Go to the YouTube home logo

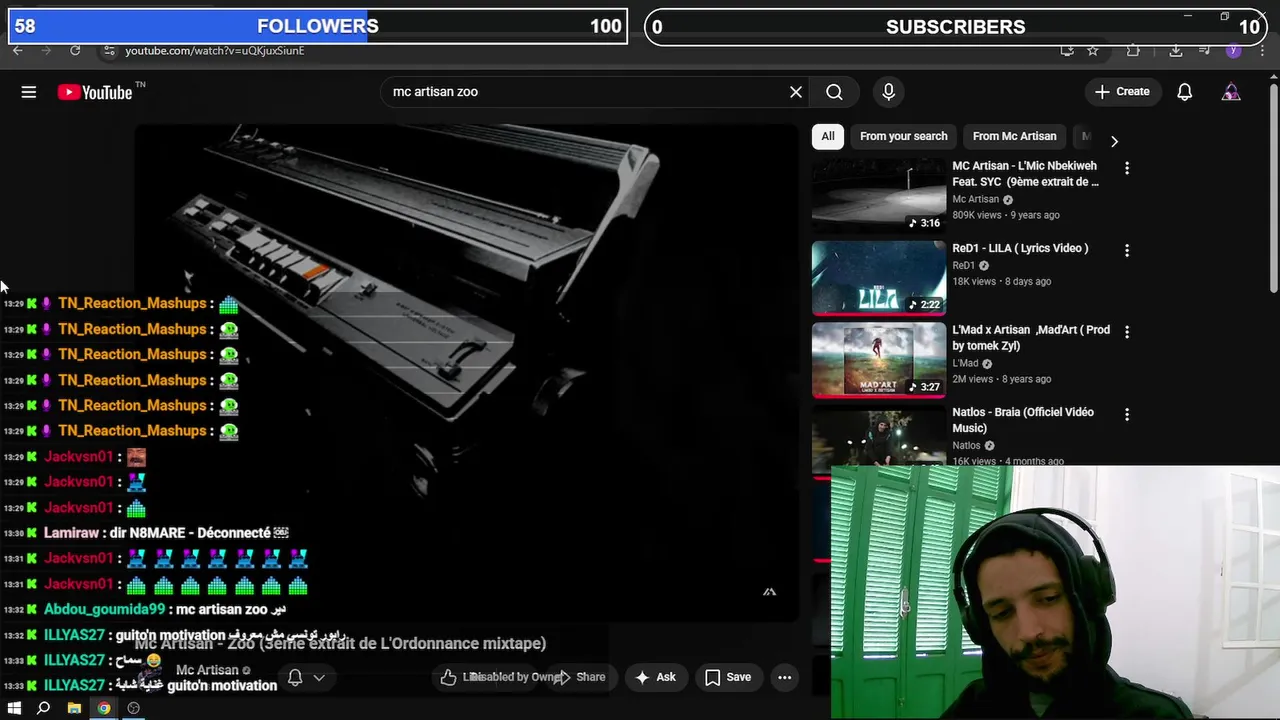click(95, 92)
